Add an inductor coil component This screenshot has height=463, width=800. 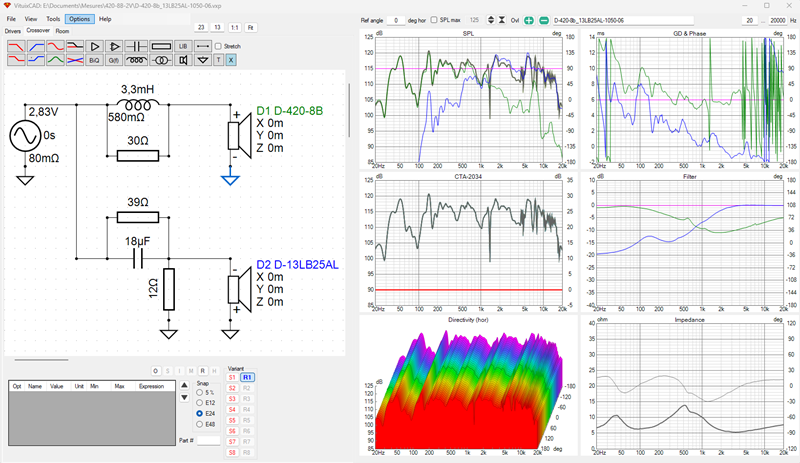(136, 60)
